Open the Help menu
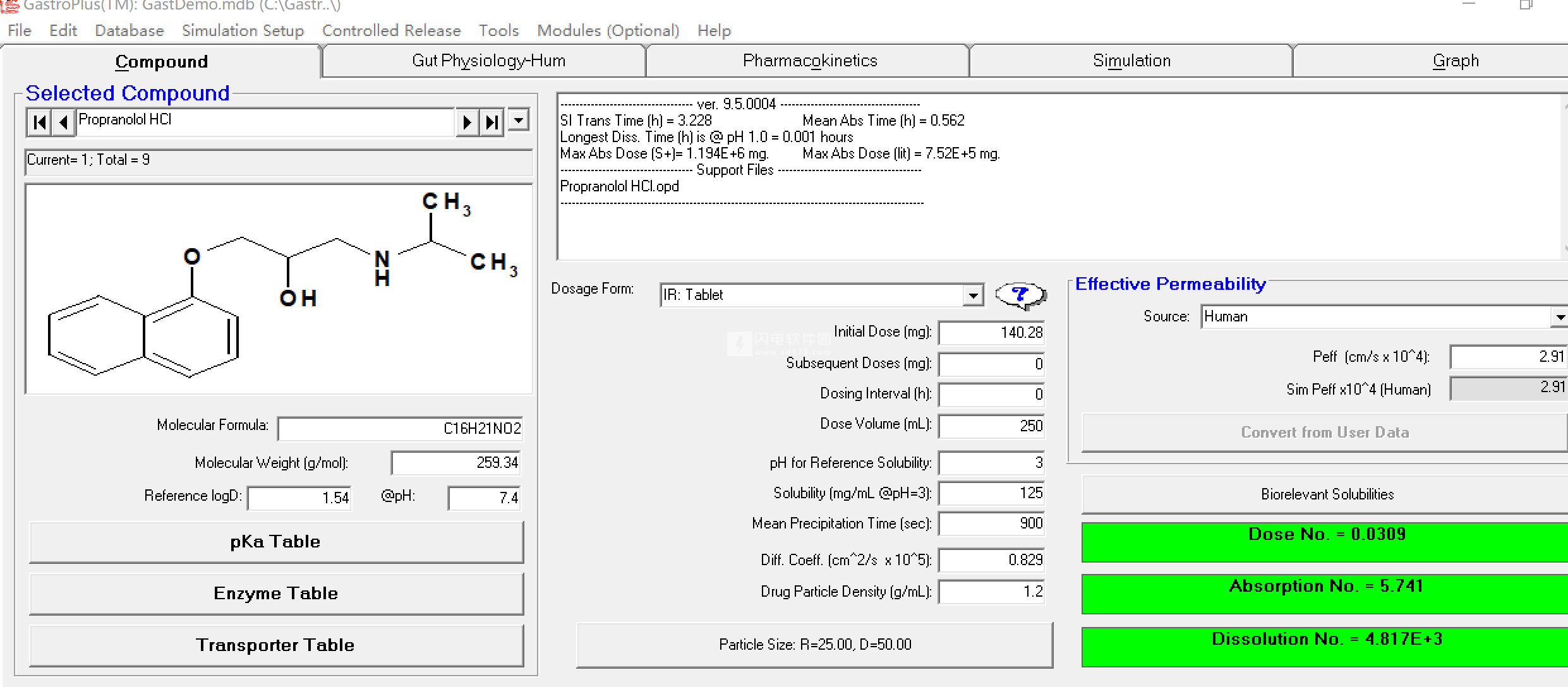1568x687 pixels. (715, 30)
